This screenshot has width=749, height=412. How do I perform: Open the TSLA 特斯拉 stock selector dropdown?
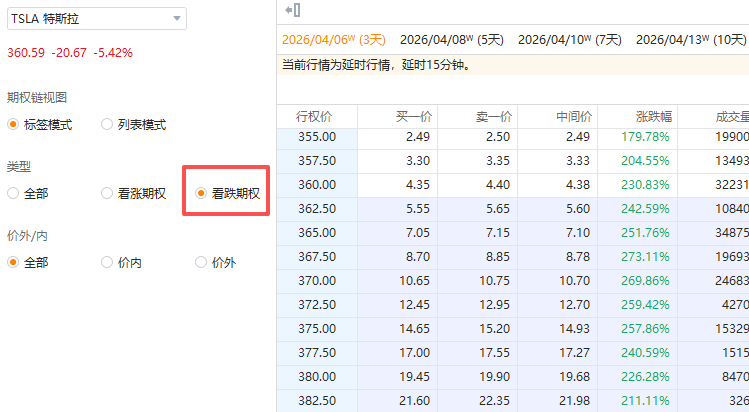[96, 19]
